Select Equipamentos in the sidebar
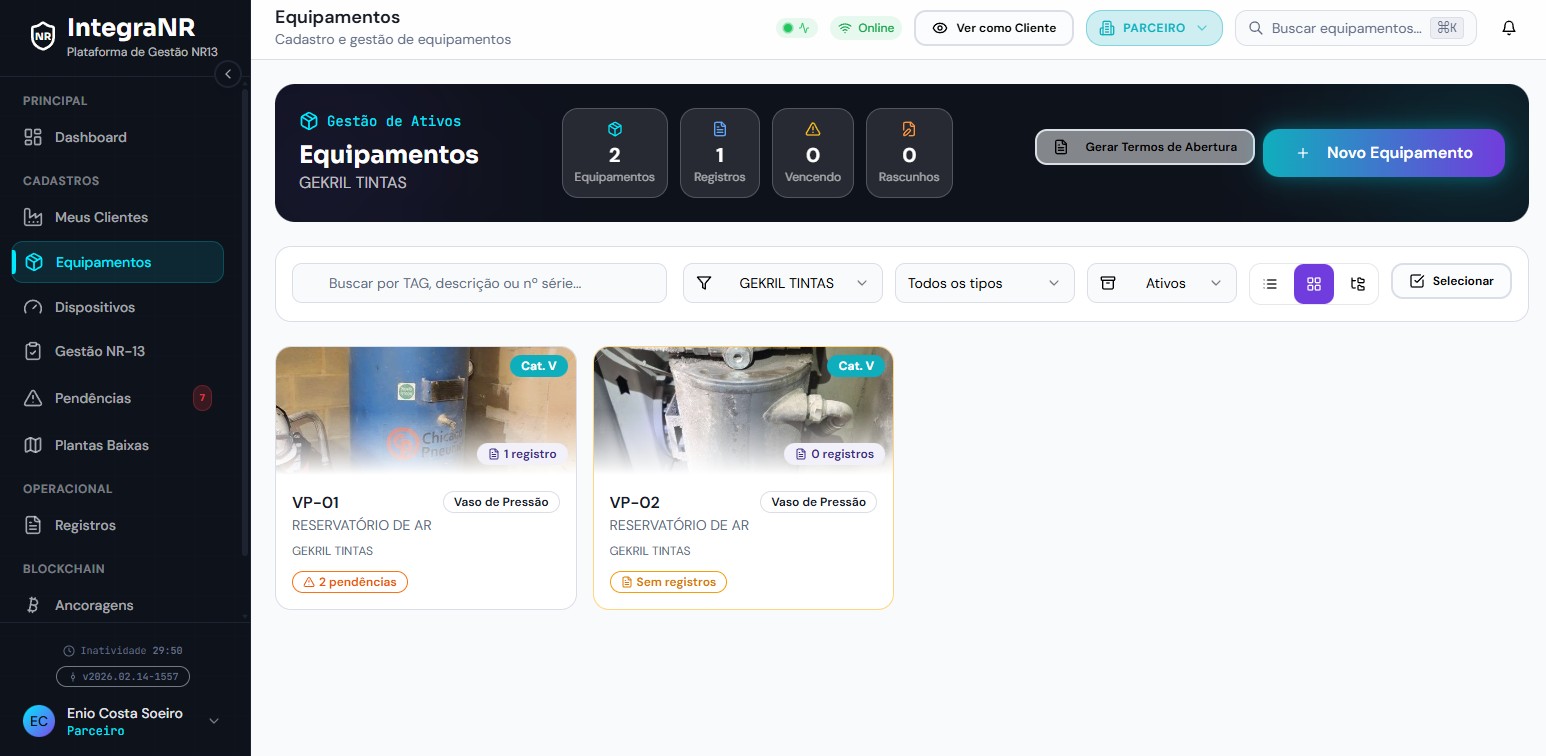This screenshot has height=756, width=1546. [x=118, y=262]
